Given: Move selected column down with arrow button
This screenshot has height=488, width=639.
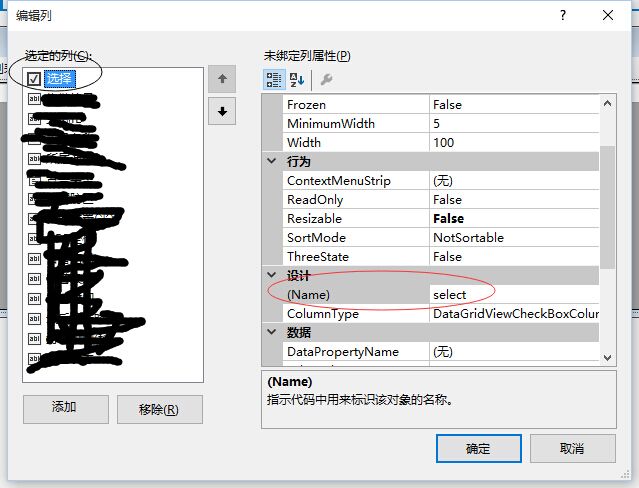Looking at the screenshot, I should click(x=222, y=111).
